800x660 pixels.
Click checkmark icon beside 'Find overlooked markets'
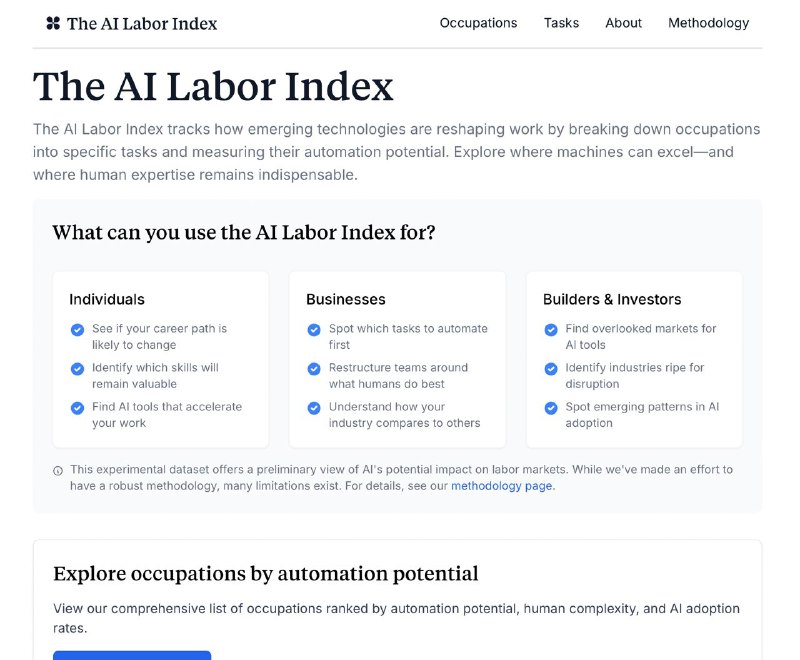pos(551,330)
